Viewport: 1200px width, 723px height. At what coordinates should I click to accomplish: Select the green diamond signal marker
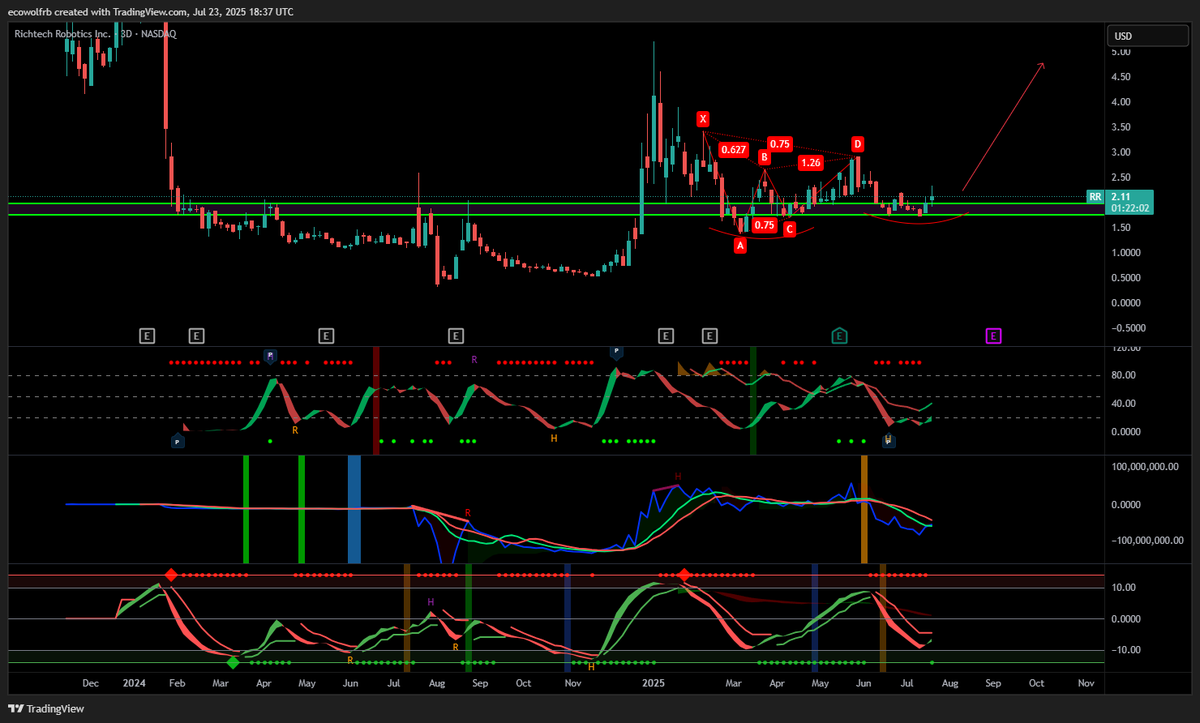click(x=232, y=662)
